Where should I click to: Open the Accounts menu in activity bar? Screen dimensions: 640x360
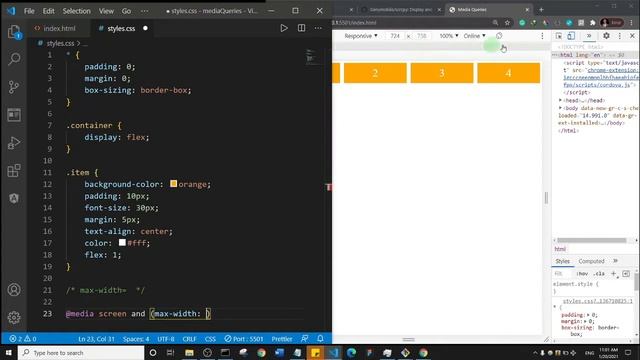click(14, 290)
